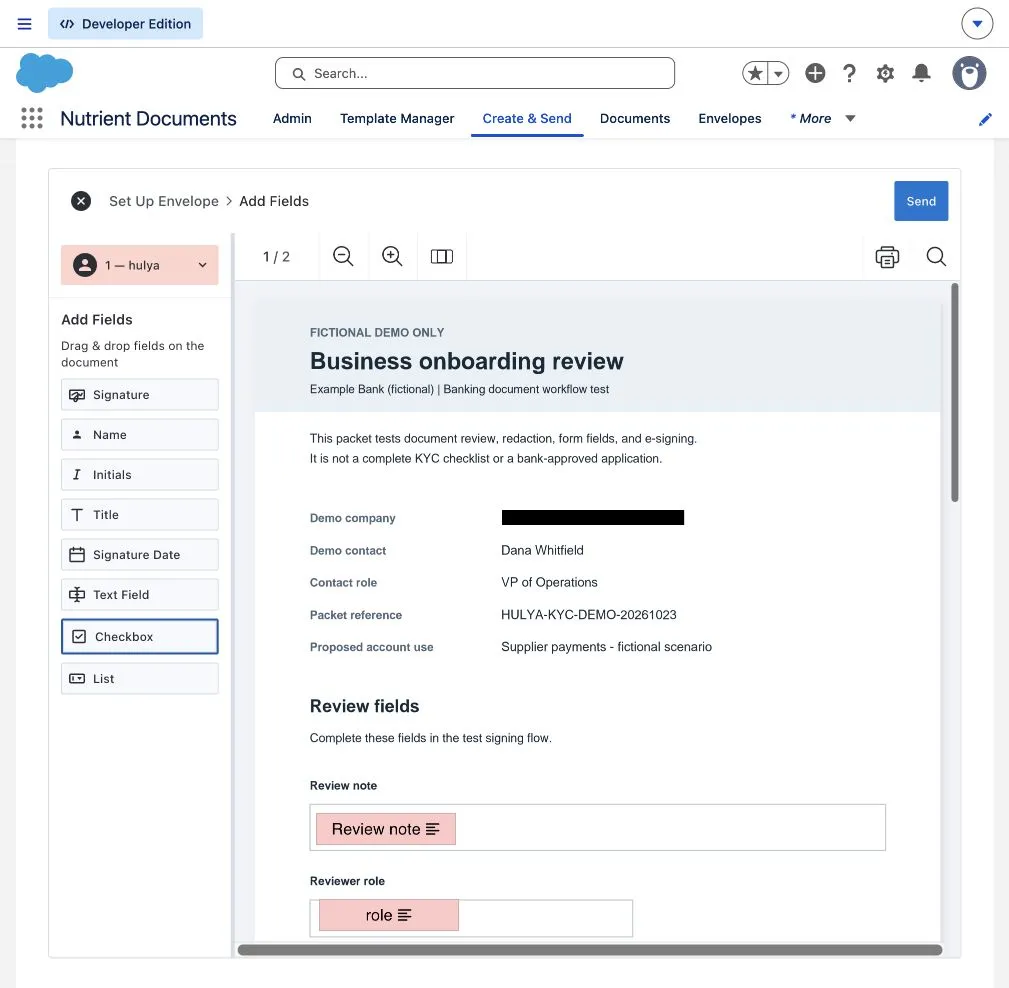This screenshot has height=988, width=1009.
Task: Select the Text Field item
Action: pos(140,594)
